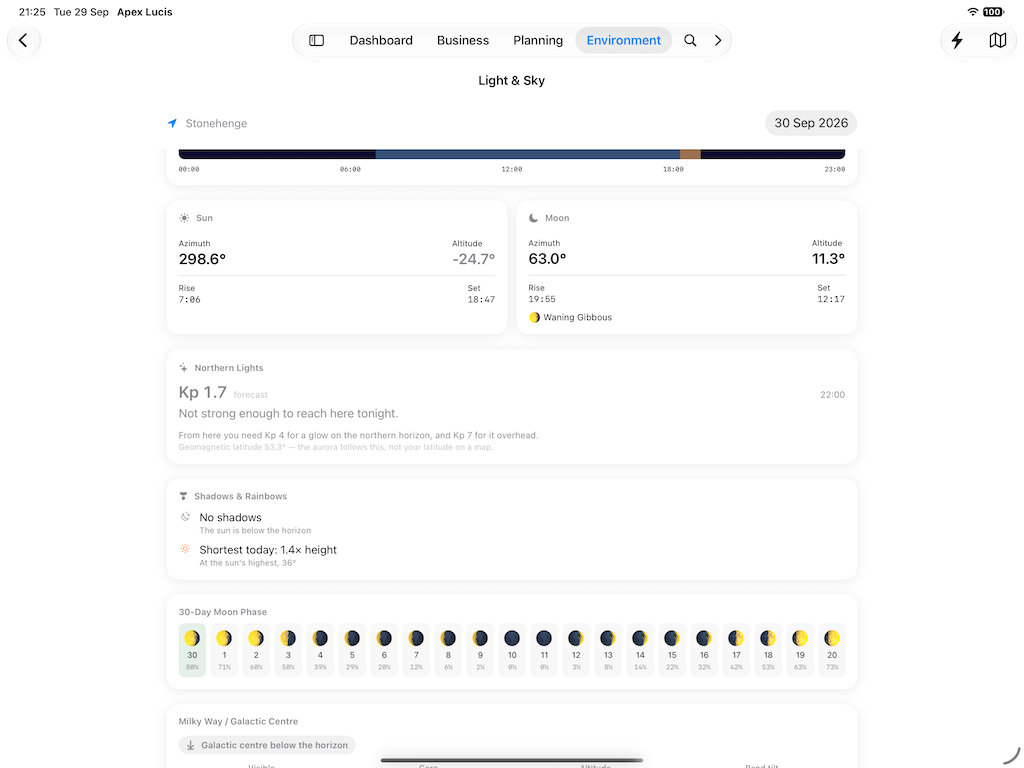This screenshot has width=1024, height=768.
Task: Change the date 30 Sep 2026
Action: click(x=810, y=123)
